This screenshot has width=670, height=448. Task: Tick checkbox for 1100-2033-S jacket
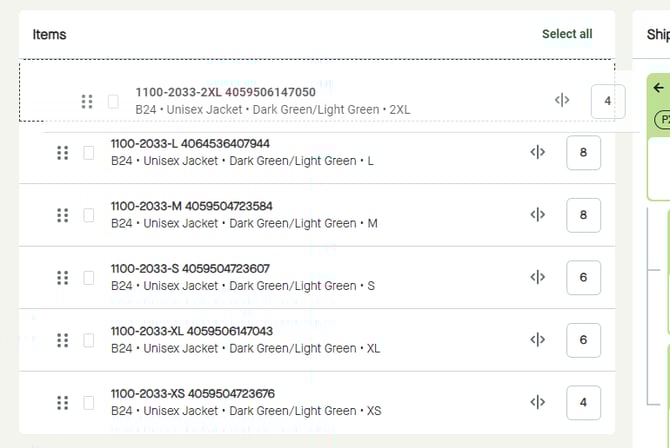pyautogui.click(x=89, y=277)
